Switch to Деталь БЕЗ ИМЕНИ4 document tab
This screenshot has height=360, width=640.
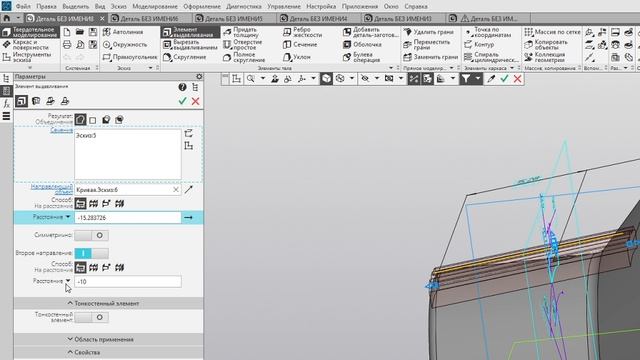tap(318, 19)
